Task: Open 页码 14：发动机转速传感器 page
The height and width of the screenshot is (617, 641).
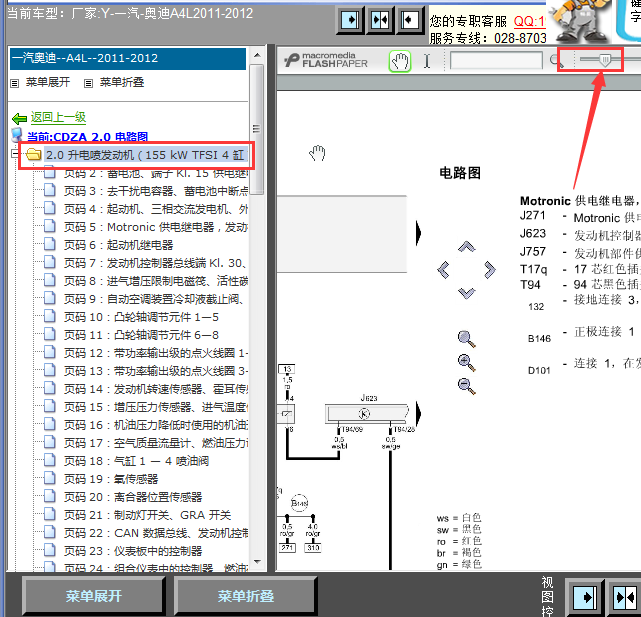Action: [x=157, y=389]
